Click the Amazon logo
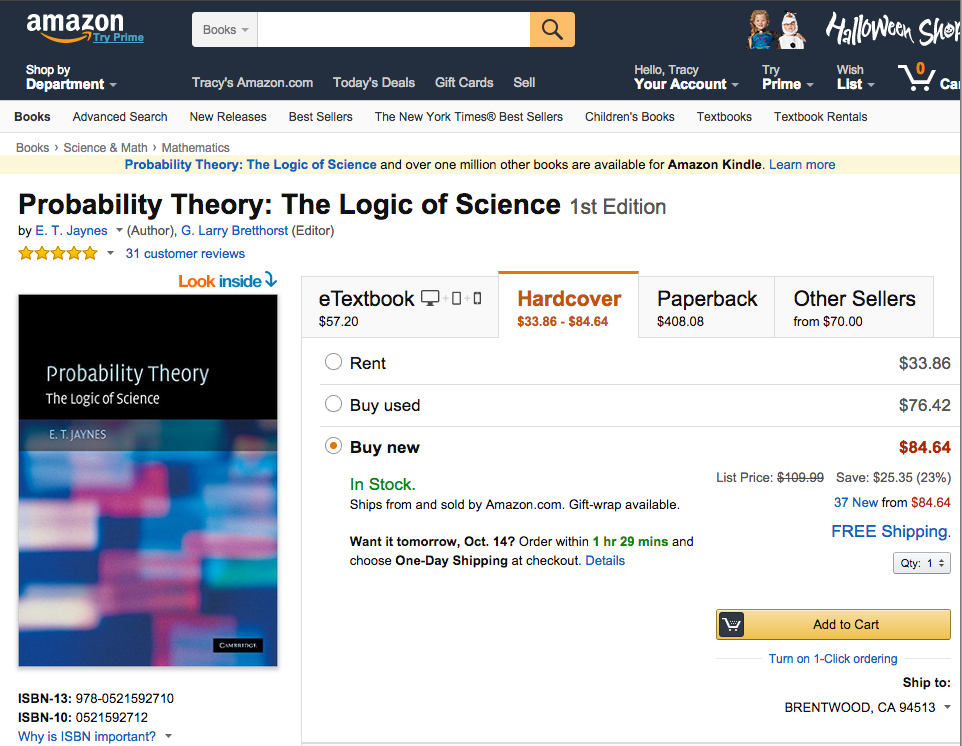 [74, 25]
